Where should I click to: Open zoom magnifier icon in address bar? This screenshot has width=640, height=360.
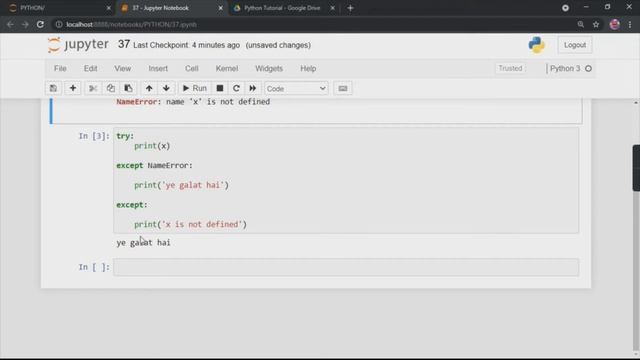click(580, 24)
